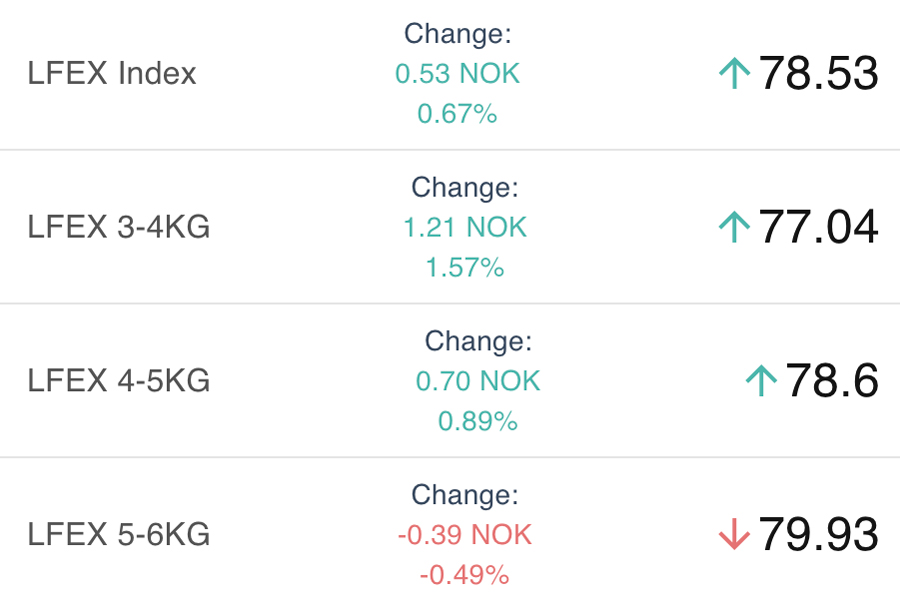Click the green up arrow beside 77.04
The width and height of the screenshot is (900, 607).
pyautogui.click(x=734, y=227)
